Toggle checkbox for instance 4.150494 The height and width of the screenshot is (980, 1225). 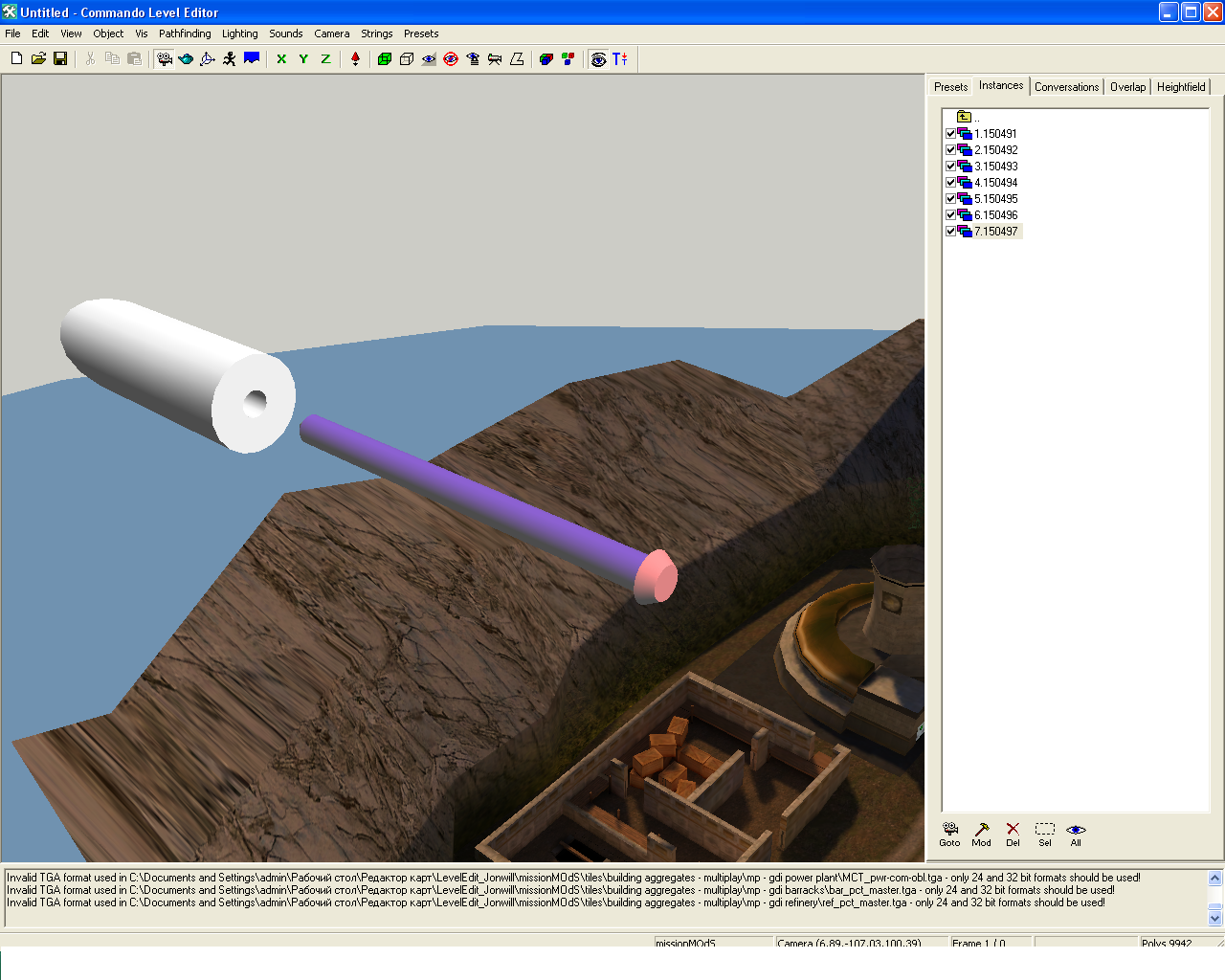(950, 183)
